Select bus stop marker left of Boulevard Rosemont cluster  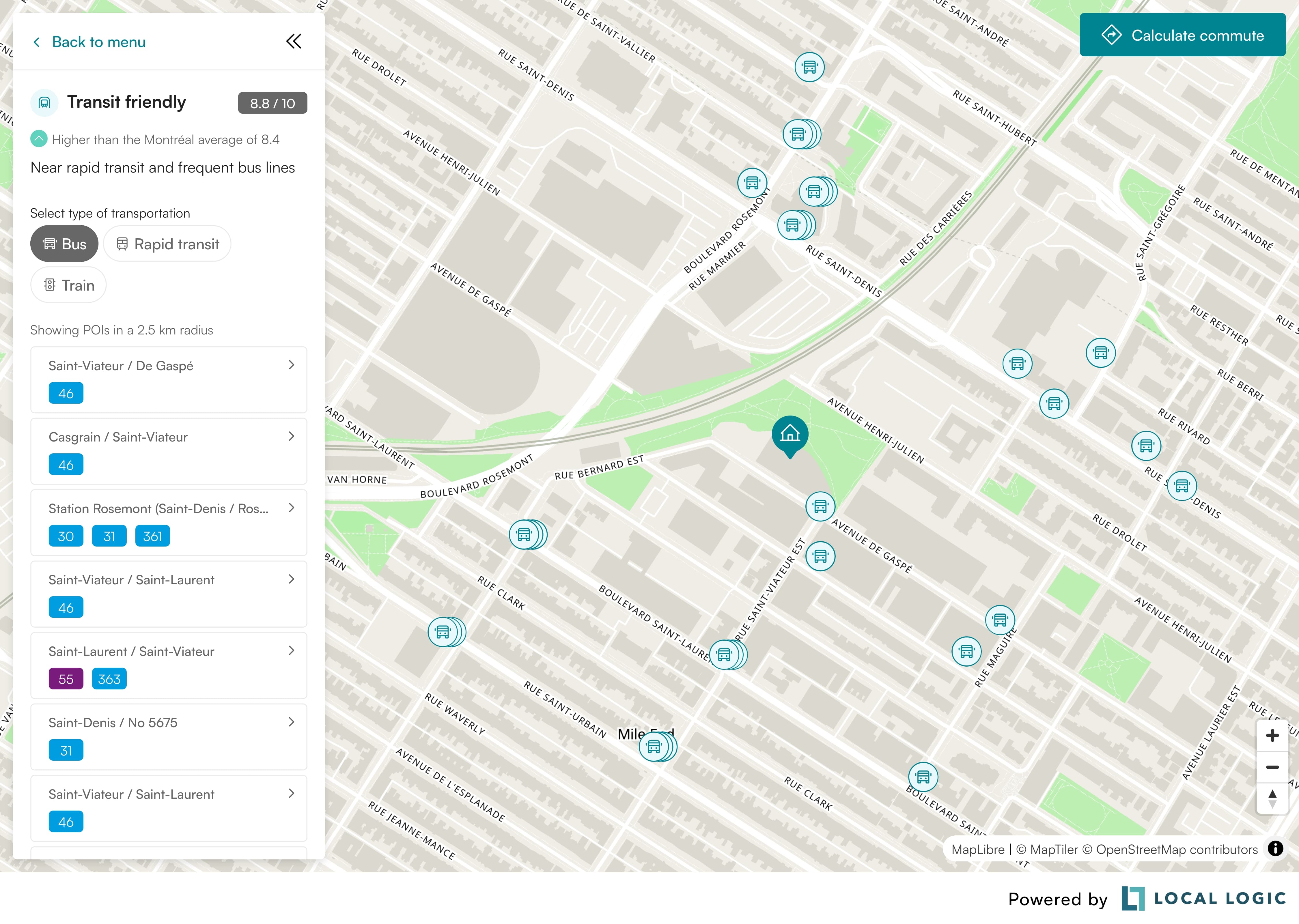(x=752, y=183)
